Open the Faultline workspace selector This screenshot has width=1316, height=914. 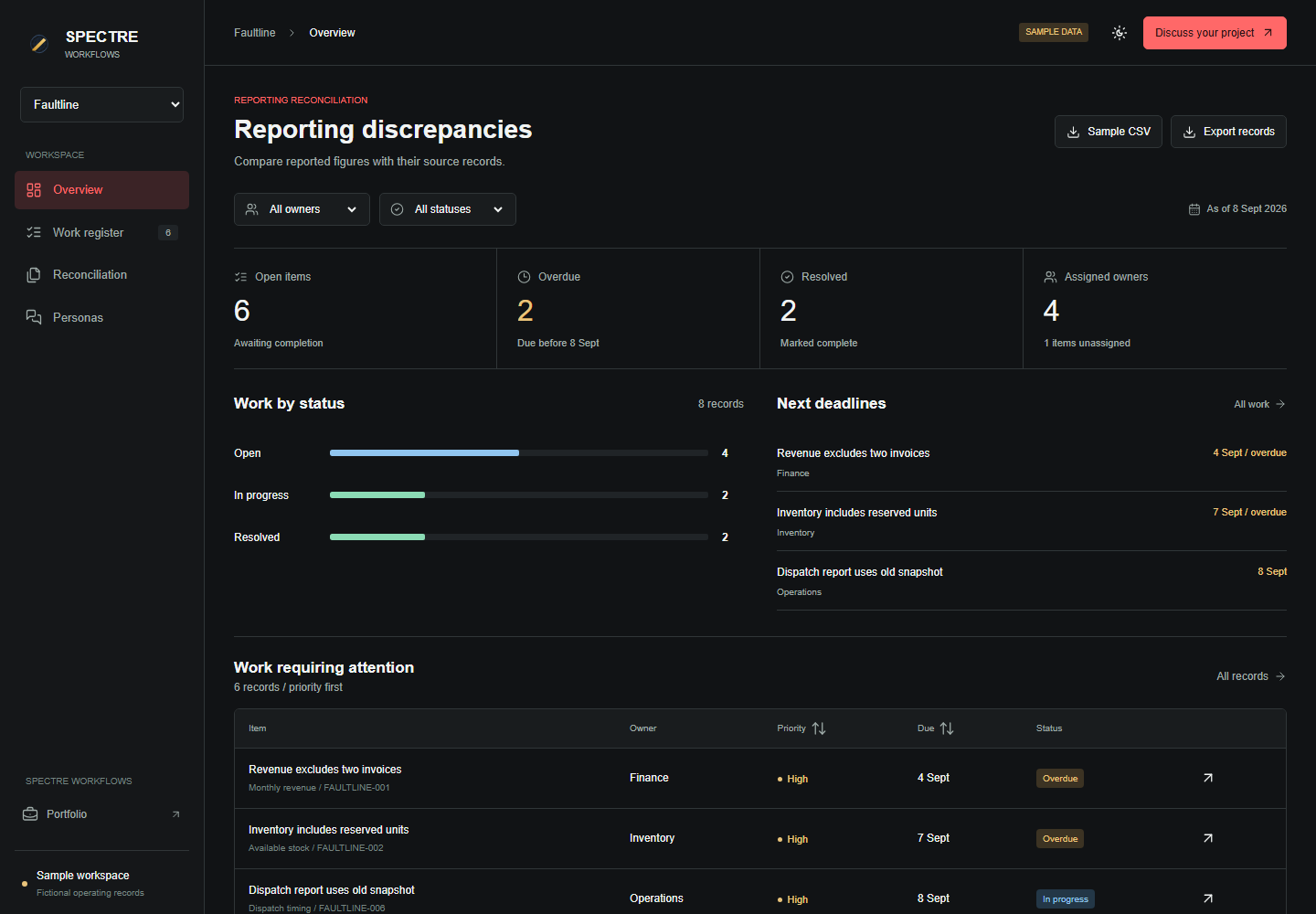(x=101, y=104)
